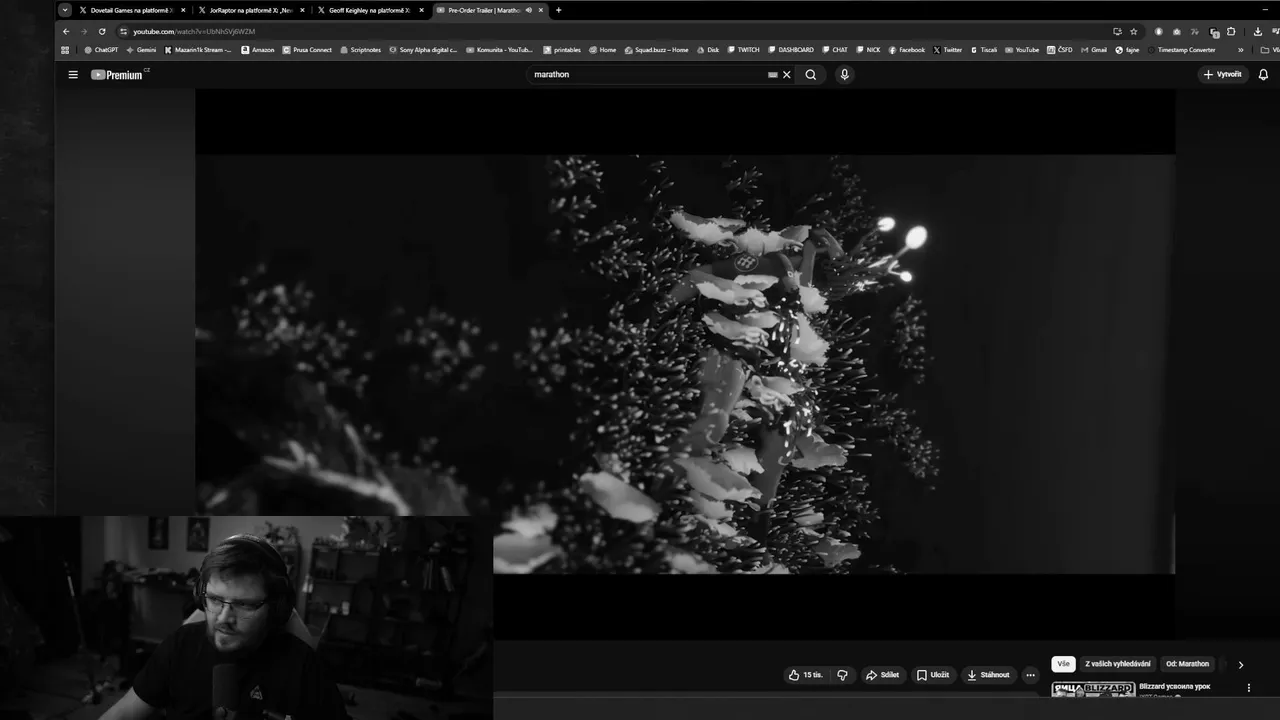Save the video with Uložit
Viewport: 1280px width, 720px height.
933,675
